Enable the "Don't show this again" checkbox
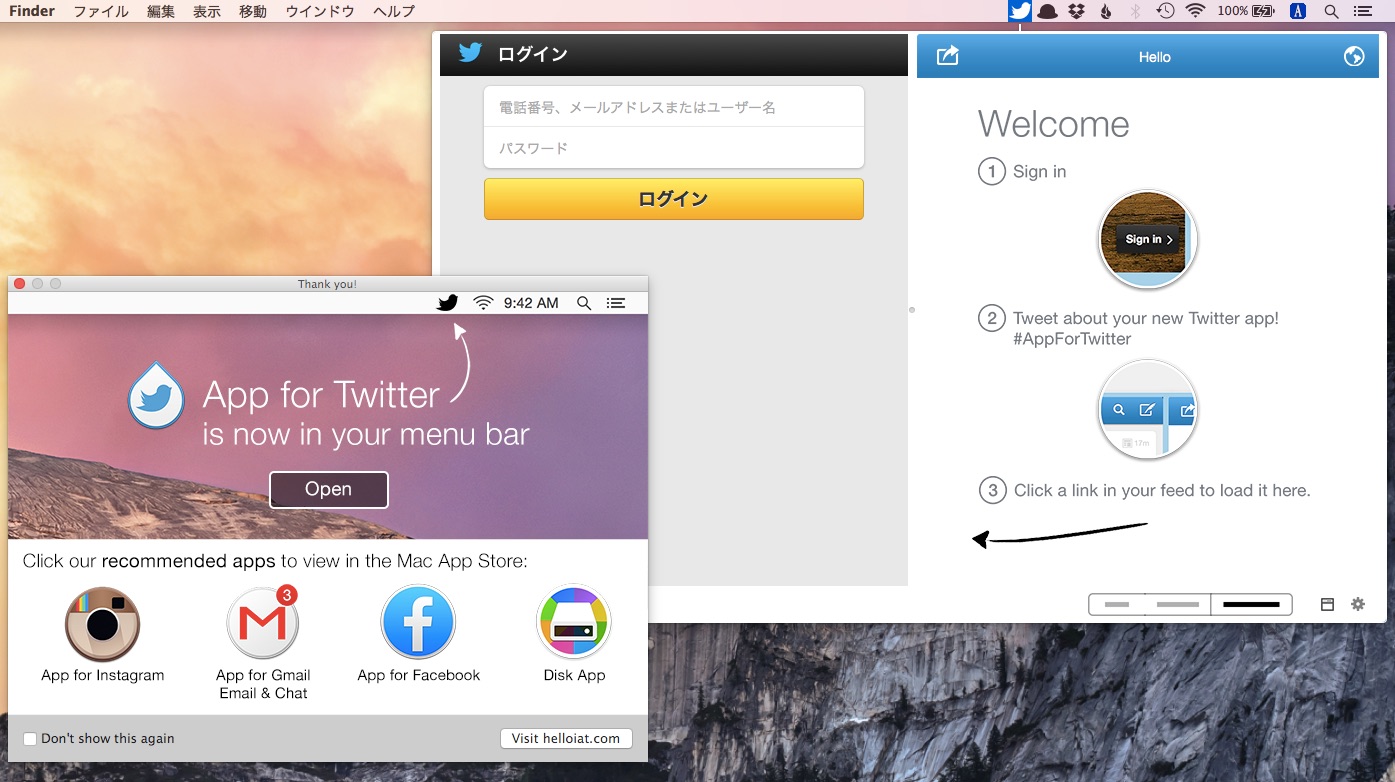 click(30, 739)
